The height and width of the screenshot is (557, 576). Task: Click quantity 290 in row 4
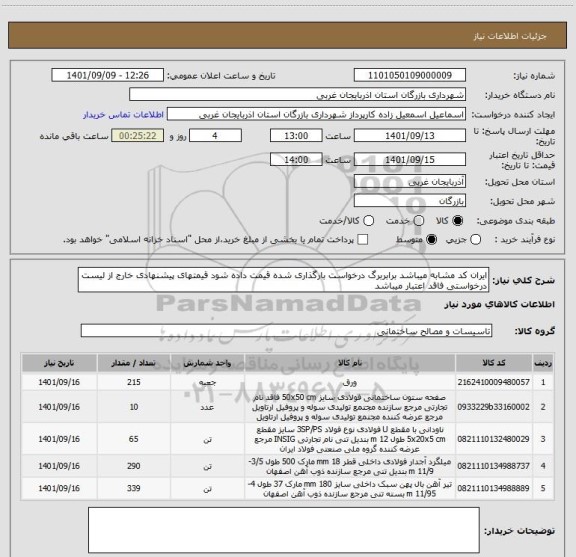(x=134, y=466)
